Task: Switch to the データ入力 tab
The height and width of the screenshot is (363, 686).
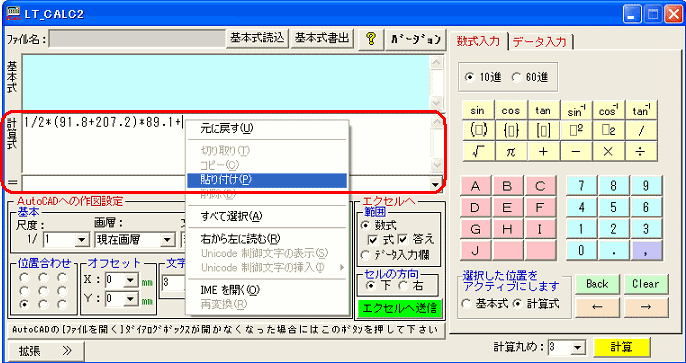Action: click(539, 42)
